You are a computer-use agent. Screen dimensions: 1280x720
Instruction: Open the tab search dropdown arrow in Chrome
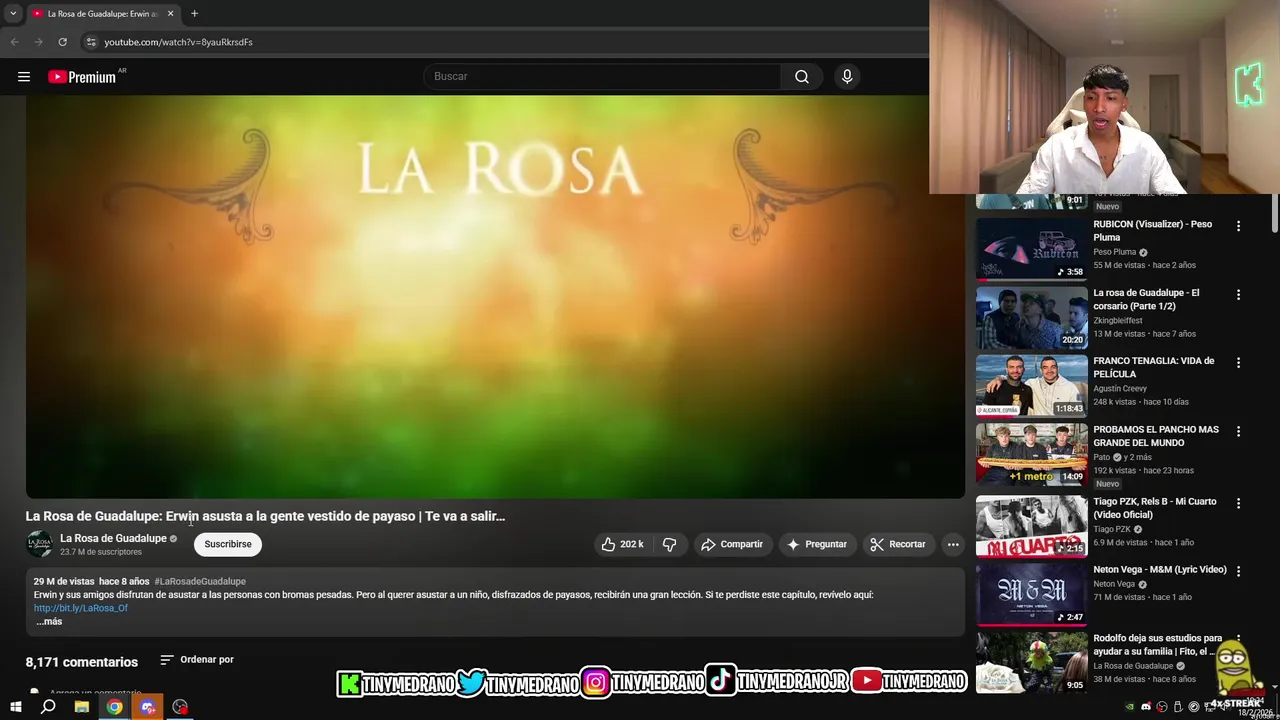pyautogui.click(x=13, y=13)
